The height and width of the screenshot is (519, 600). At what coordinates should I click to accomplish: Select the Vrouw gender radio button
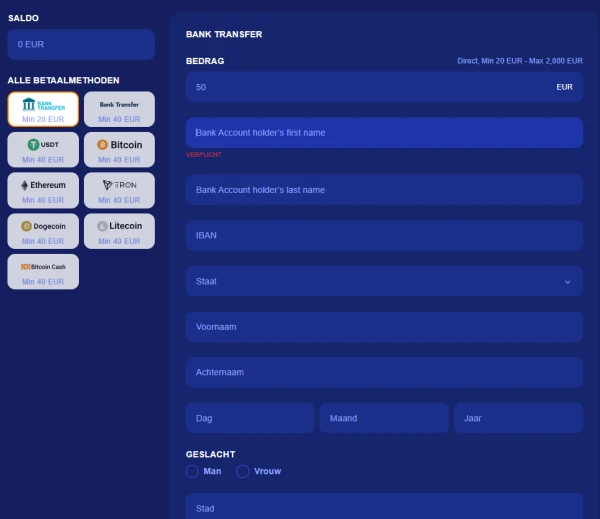[243, 471]
